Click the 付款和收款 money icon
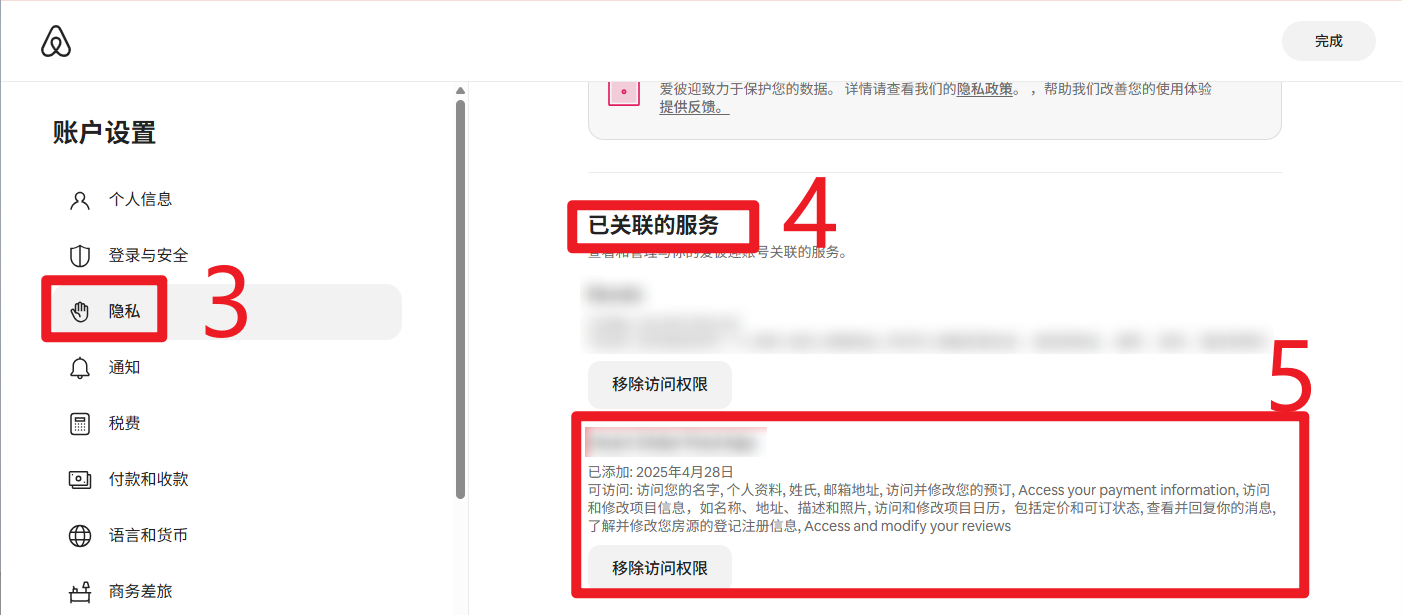 [x=80, y=480]
